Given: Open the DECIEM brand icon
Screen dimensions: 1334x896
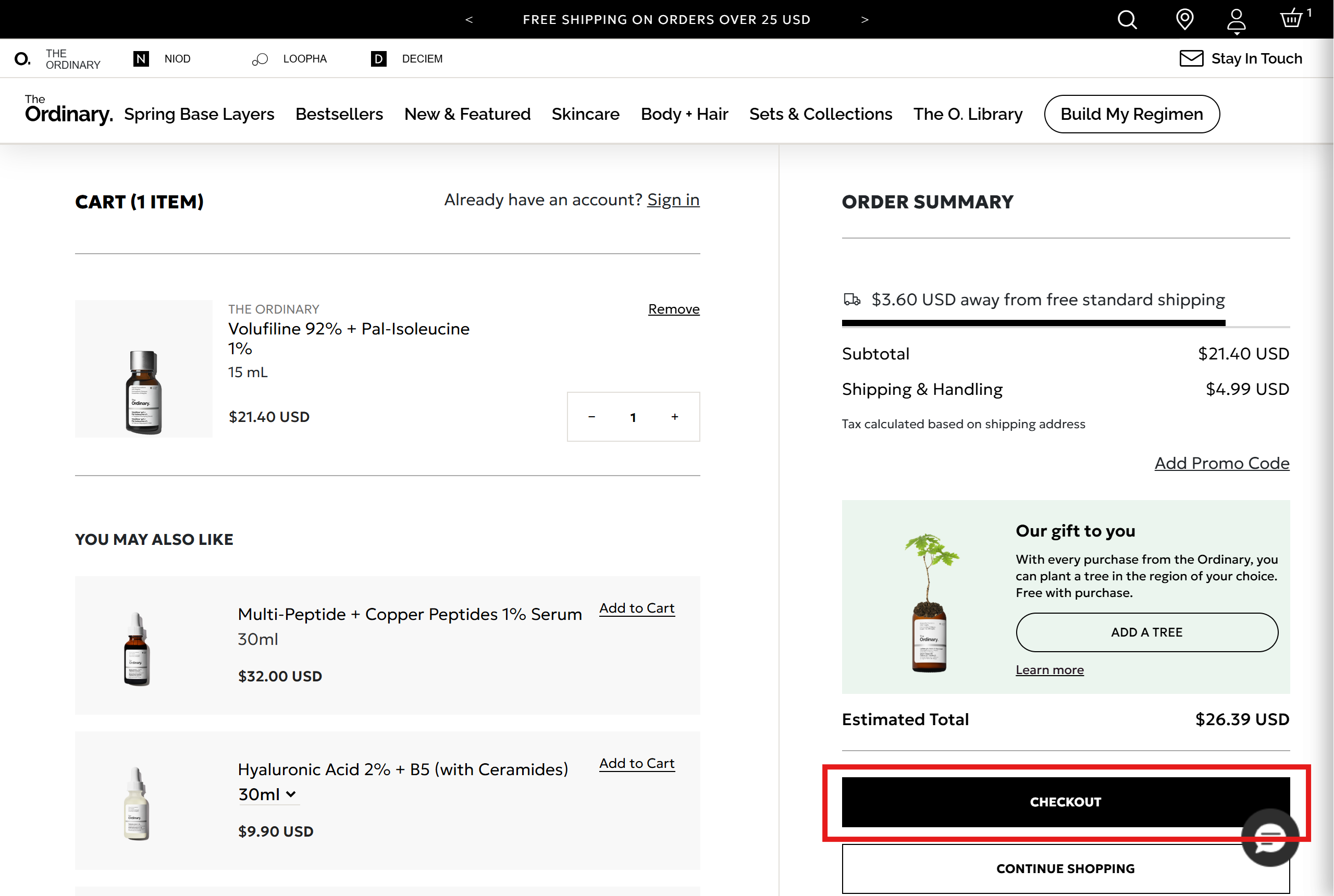Looking at the screenshot, I should click(378, 58).
